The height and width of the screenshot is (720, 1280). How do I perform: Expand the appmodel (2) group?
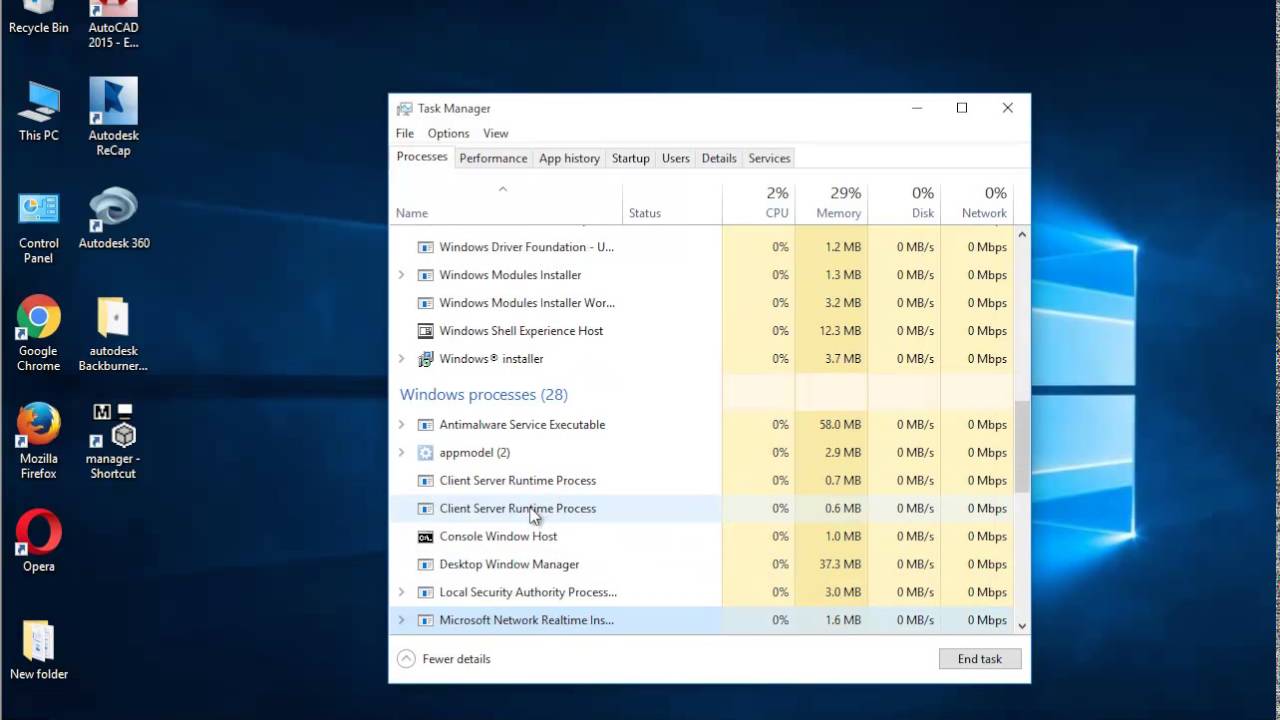(402, 453)
